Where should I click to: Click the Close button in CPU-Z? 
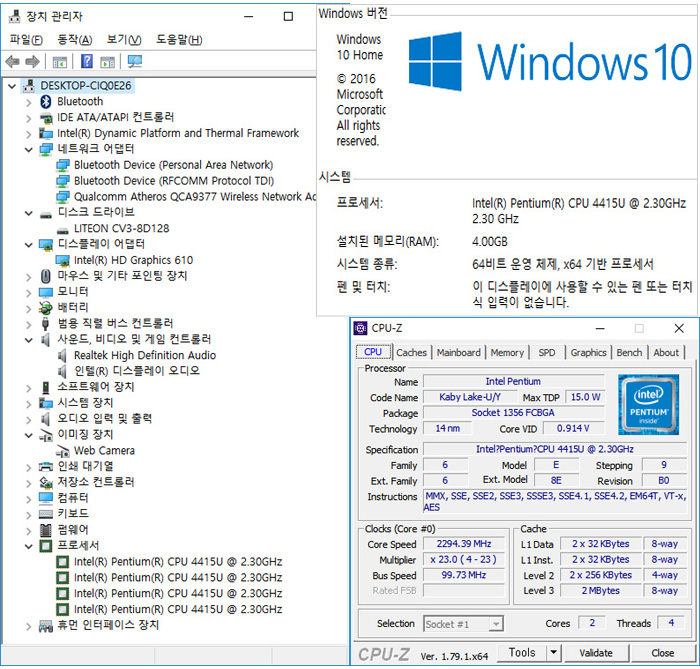(x=662, y=653)
